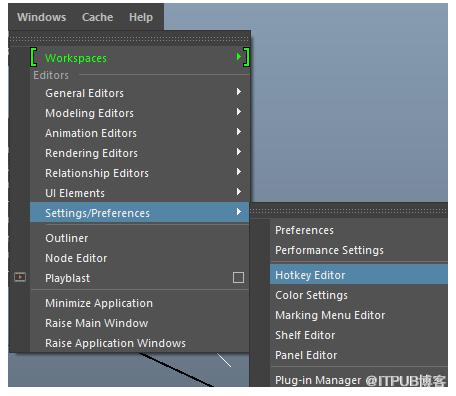Screen dimensions: 456x396
Task: Open the Help menu
Action: tap(141, 17)
